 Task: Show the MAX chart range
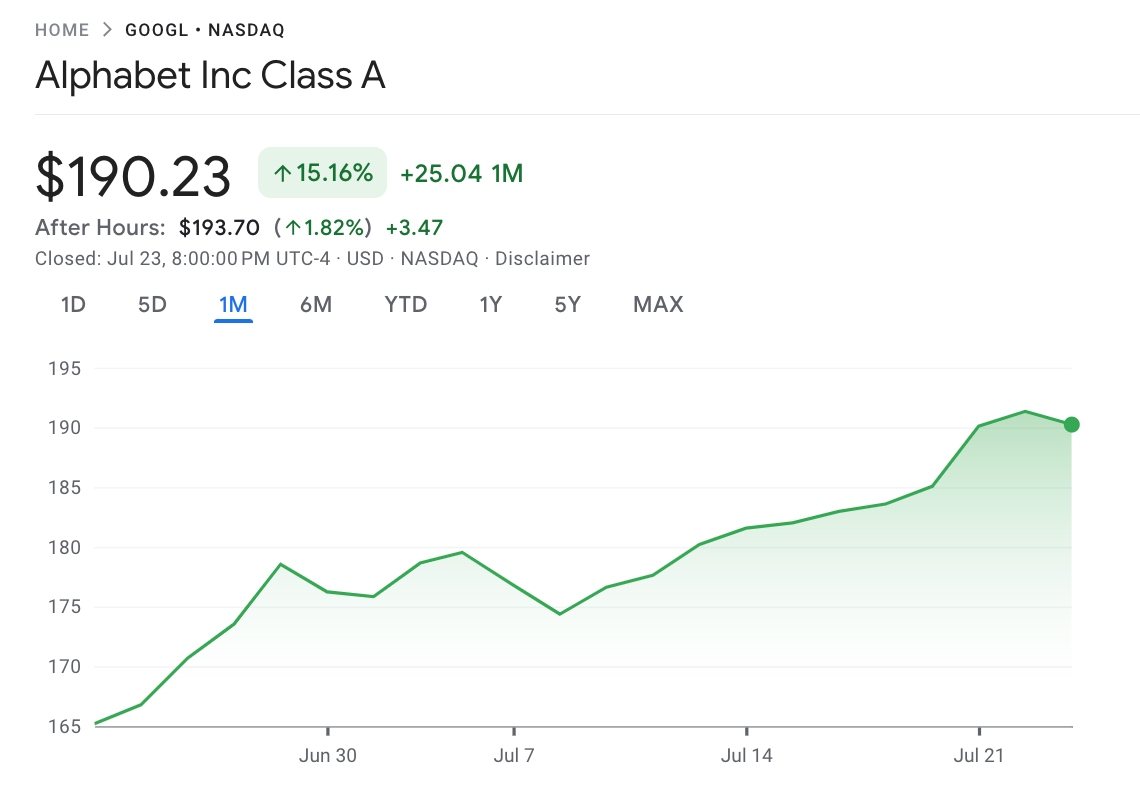(x=658, y=304)
